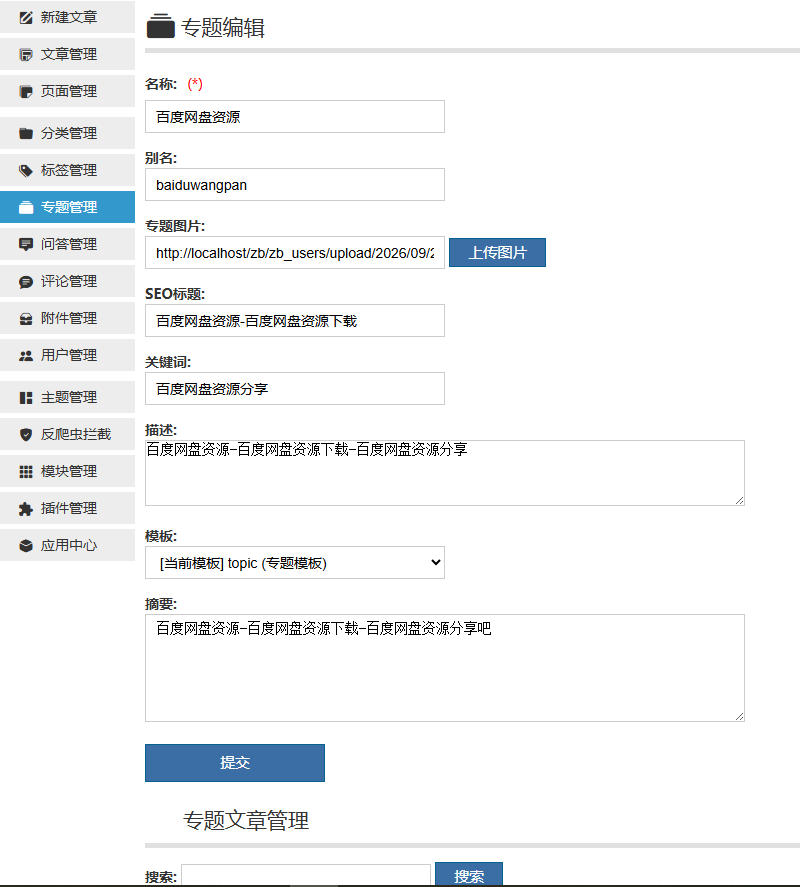Select 反爬虫拦截 menu entry
Viewport: 800px width, 887px height.
pyautogui.click(x=67, y=434)
